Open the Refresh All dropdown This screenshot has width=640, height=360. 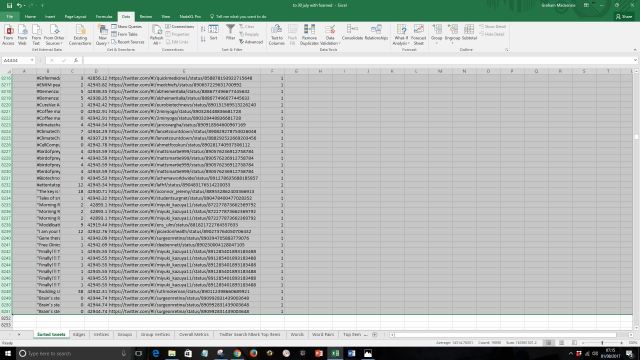coord(156,34)
